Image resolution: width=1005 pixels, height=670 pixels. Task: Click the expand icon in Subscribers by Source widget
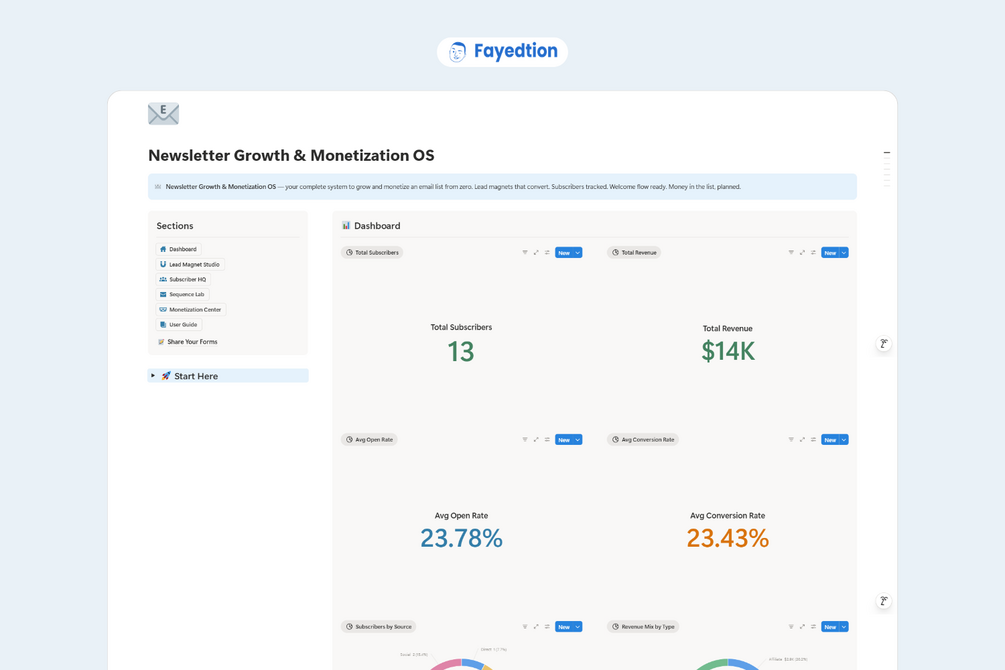coord(536,627)
